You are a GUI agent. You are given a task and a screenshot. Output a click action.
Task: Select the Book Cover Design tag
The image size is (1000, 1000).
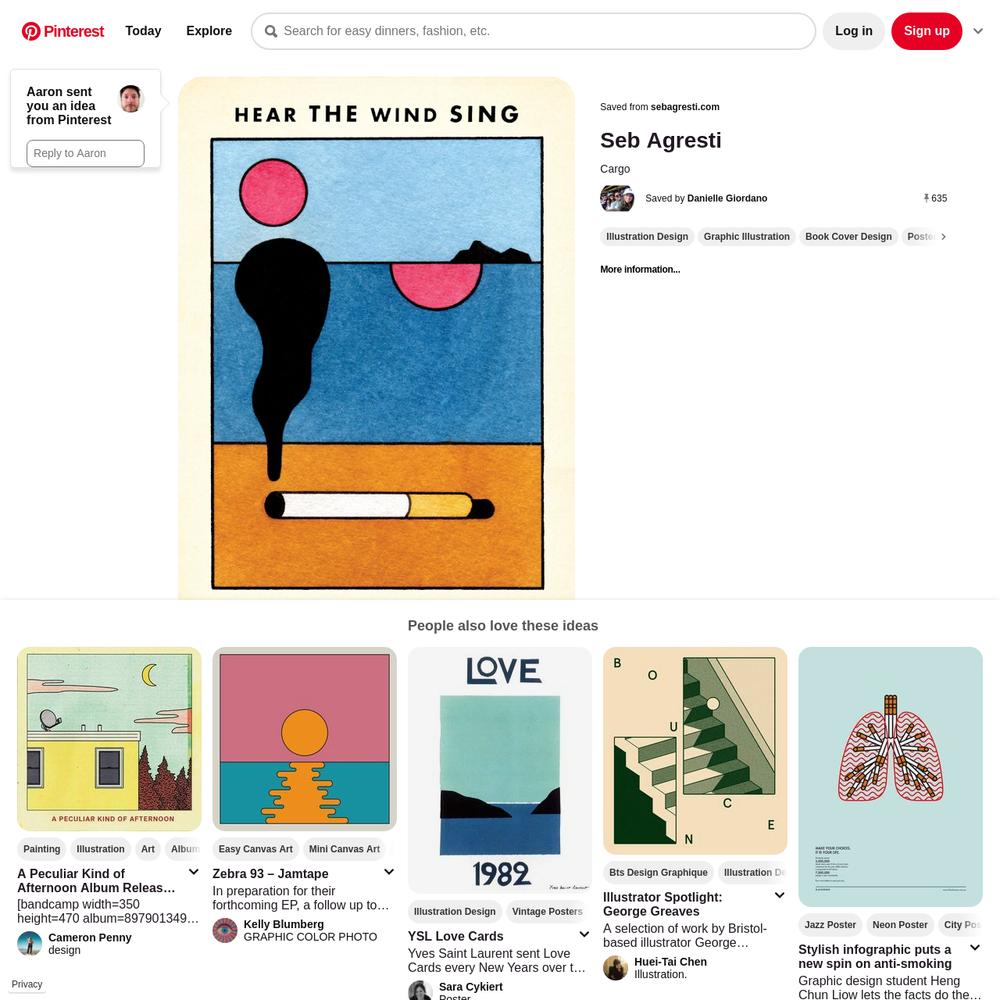848,237
